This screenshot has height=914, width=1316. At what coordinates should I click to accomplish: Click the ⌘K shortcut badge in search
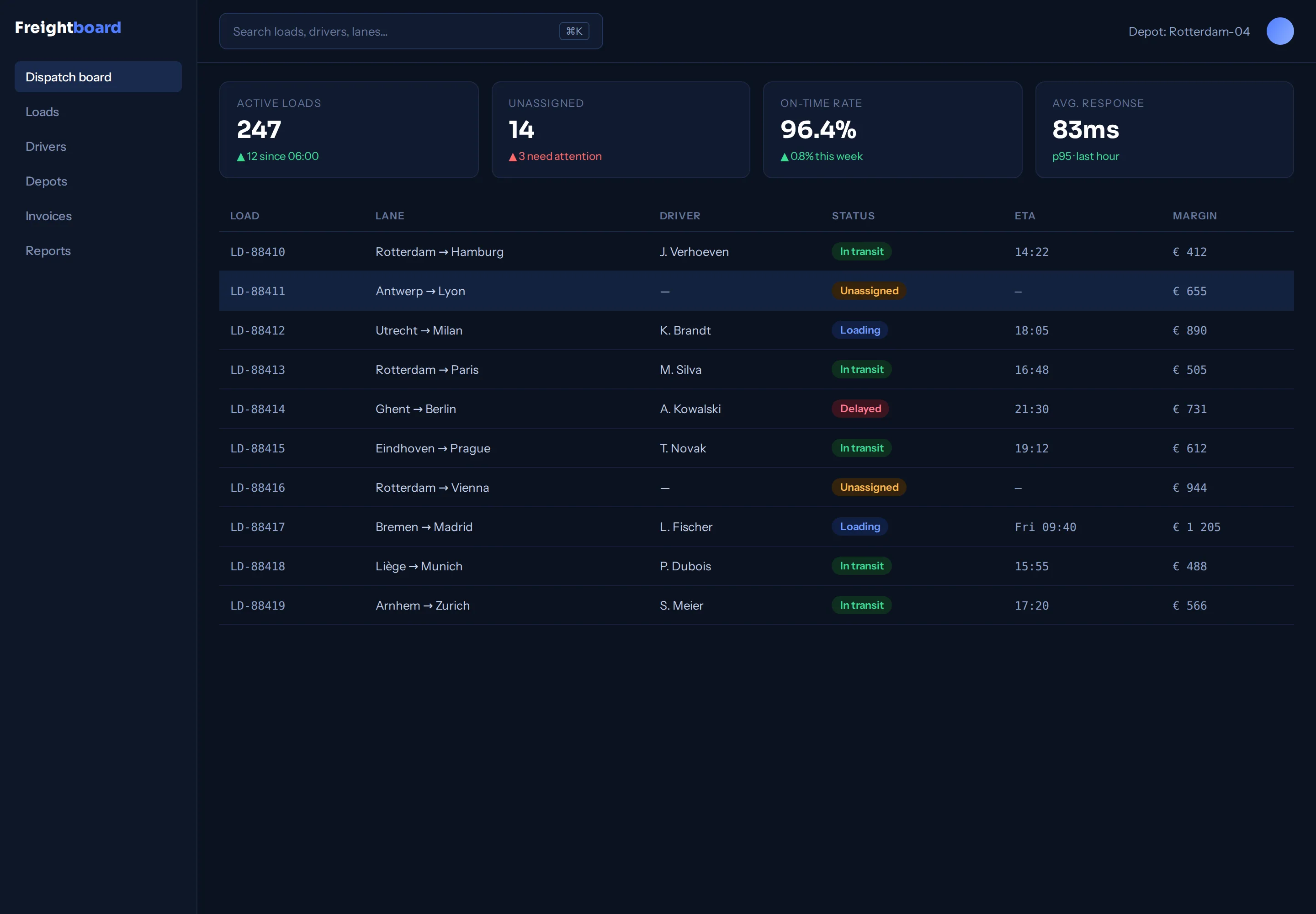pos(574,31)
